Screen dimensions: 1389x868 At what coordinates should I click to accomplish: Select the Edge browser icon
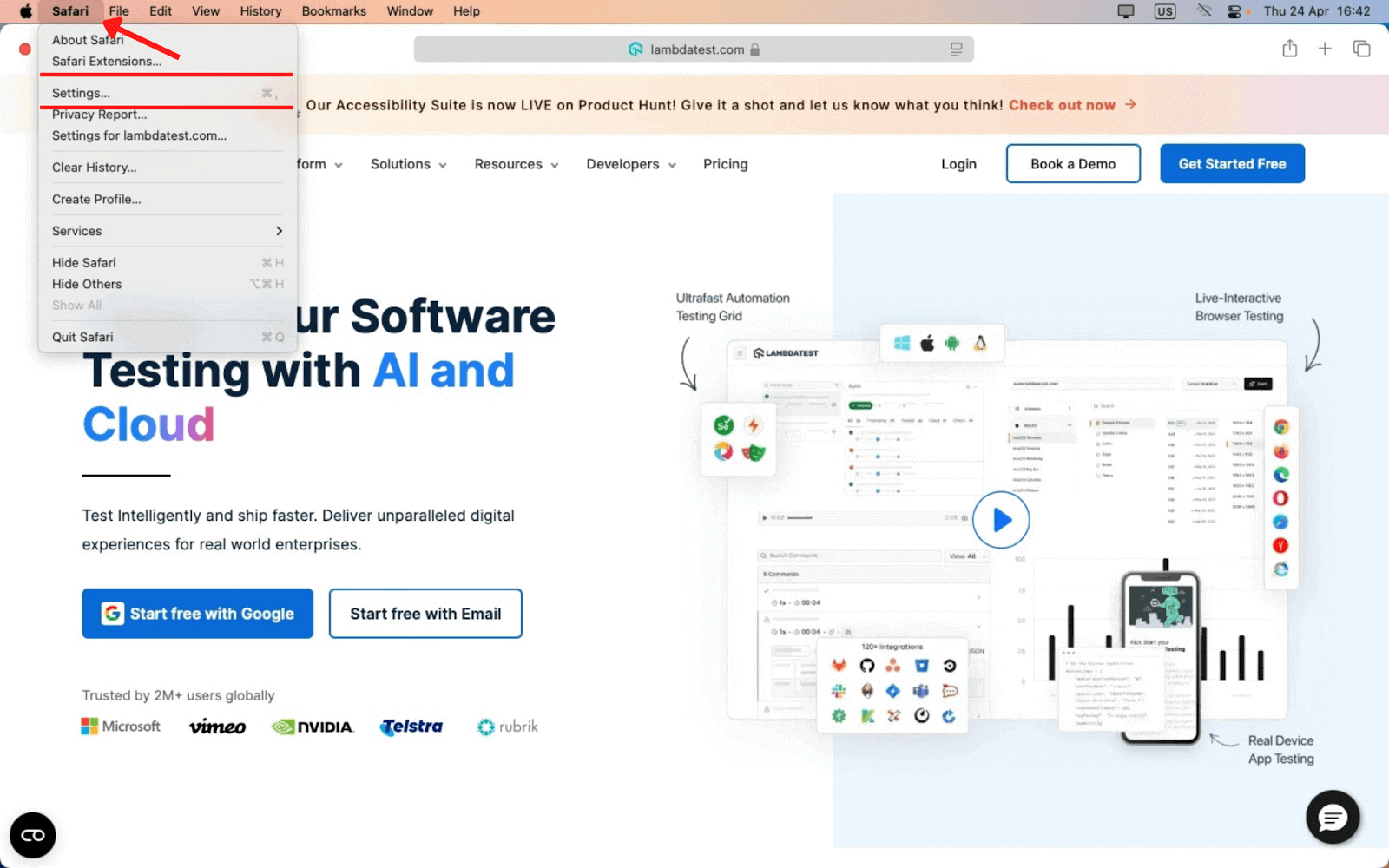(x=1280, y=475)
